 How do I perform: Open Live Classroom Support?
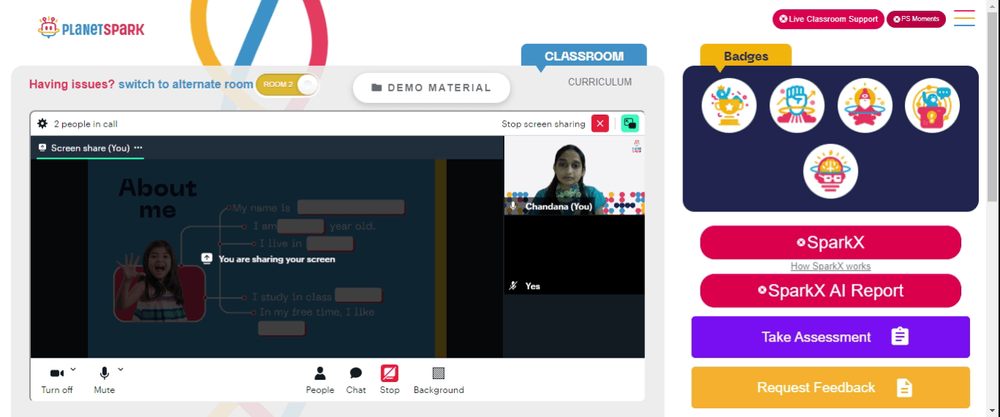coord(828,19)
